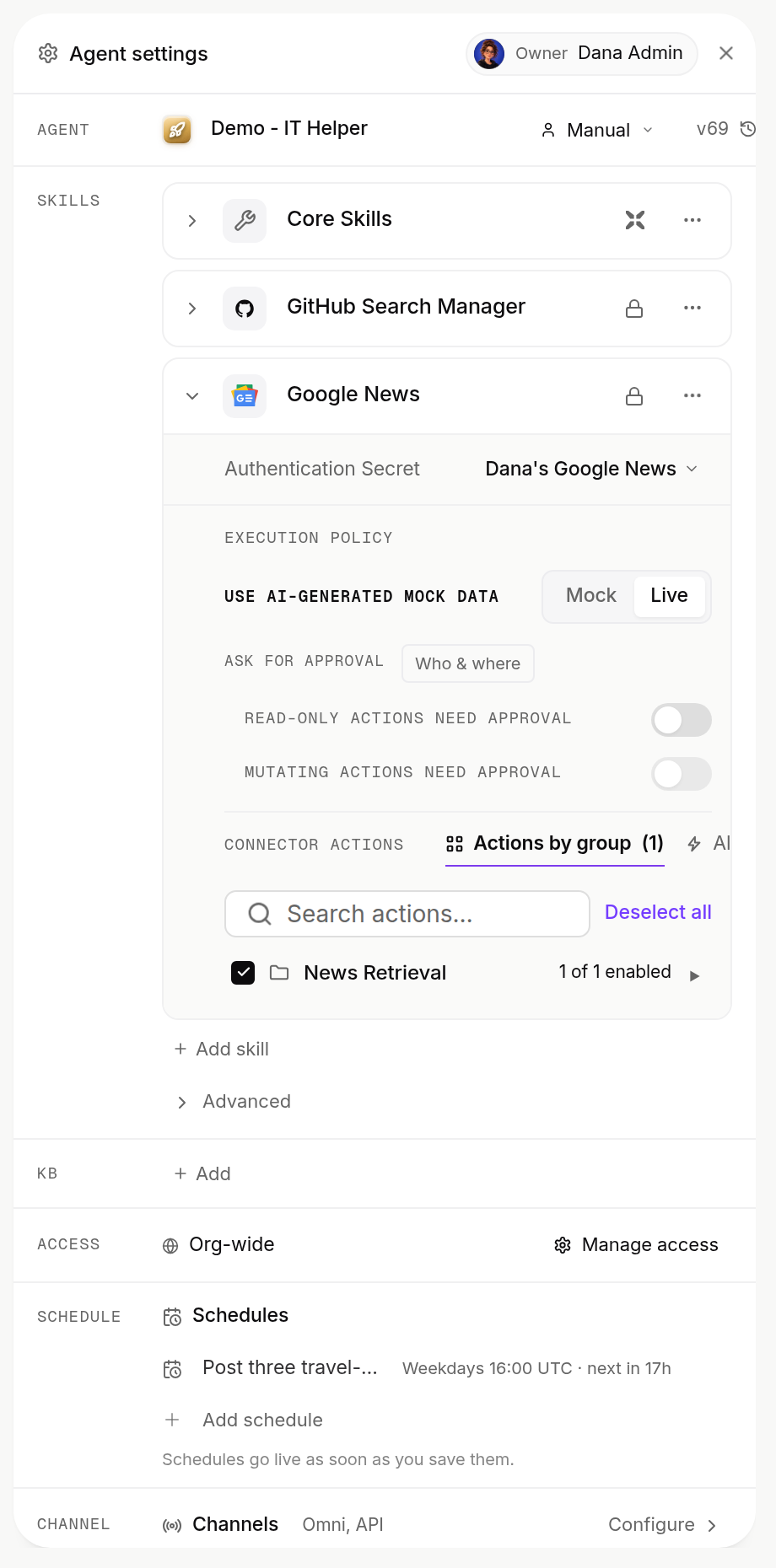Click Add schedule

click(244, 1420)
